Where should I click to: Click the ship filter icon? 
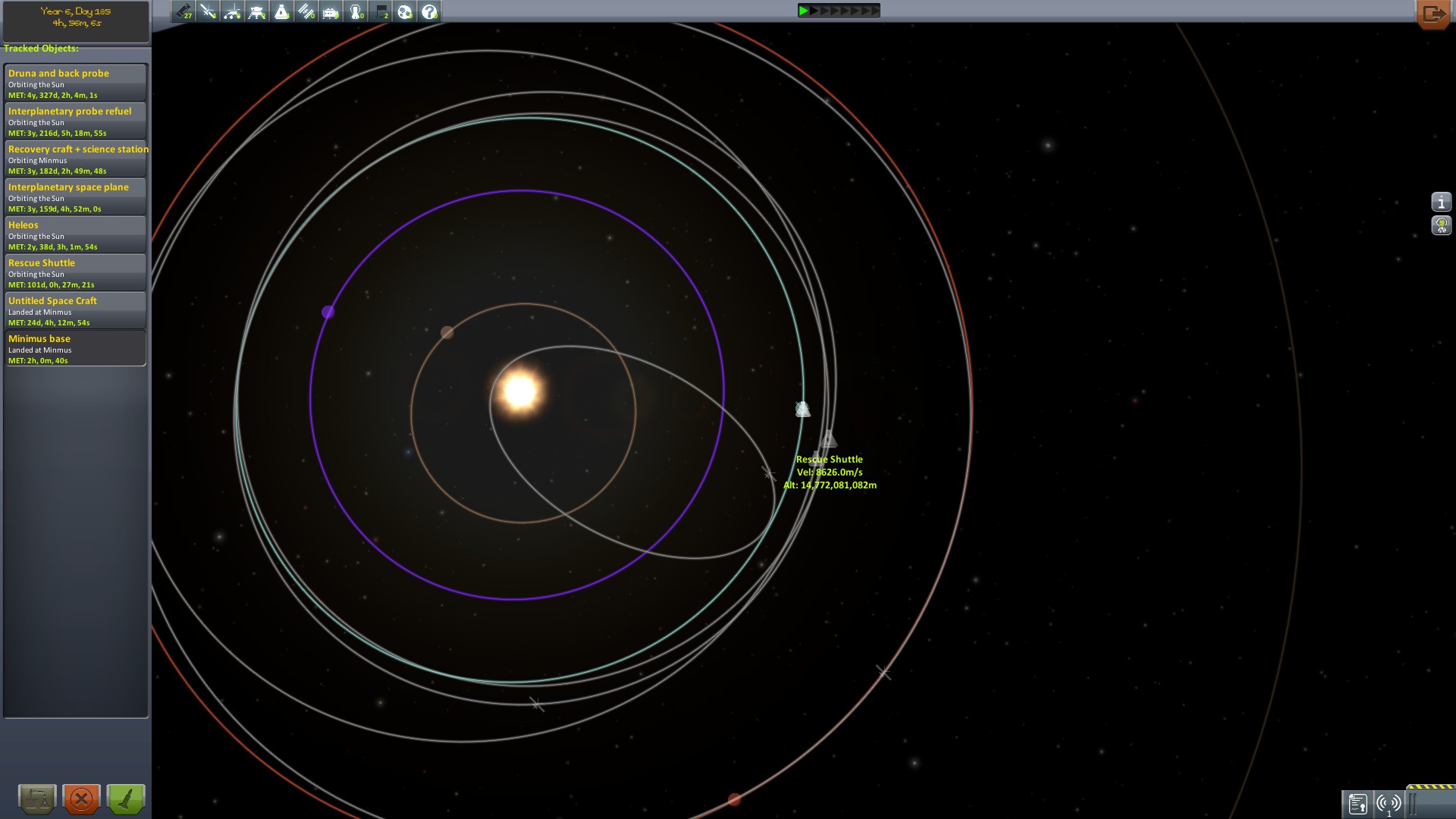click(x=281, y=11)
